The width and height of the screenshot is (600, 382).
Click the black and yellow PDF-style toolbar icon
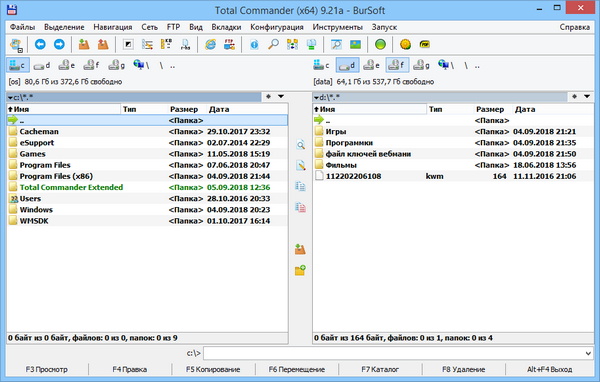tap(425, 44)
